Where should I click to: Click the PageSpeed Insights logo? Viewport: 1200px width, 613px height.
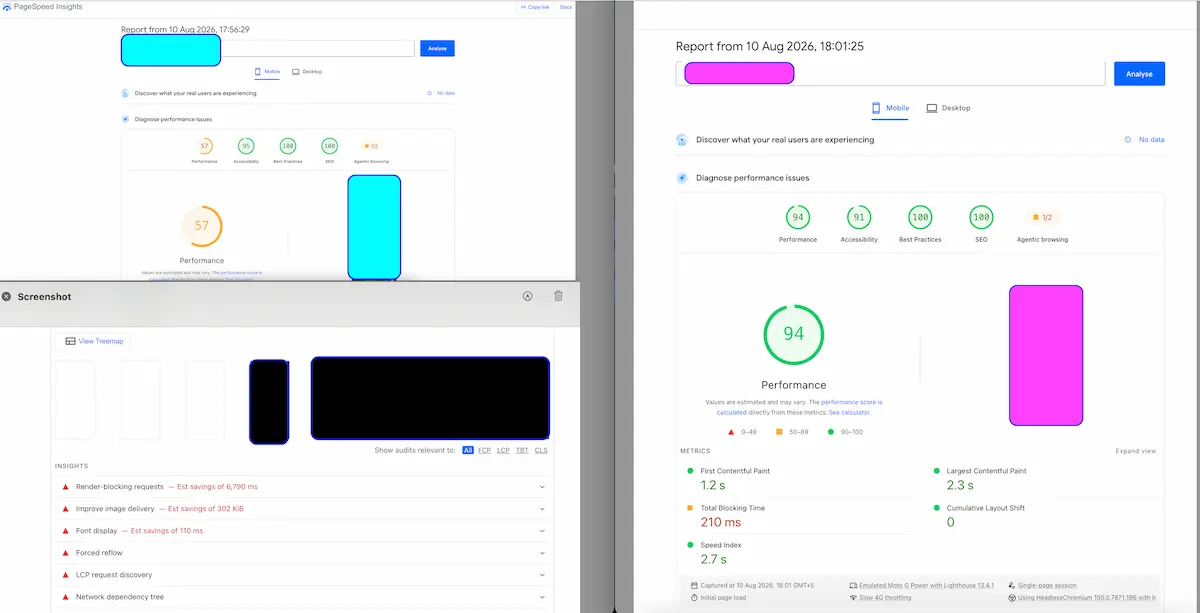pyautogui.click(x=6, y=7)
